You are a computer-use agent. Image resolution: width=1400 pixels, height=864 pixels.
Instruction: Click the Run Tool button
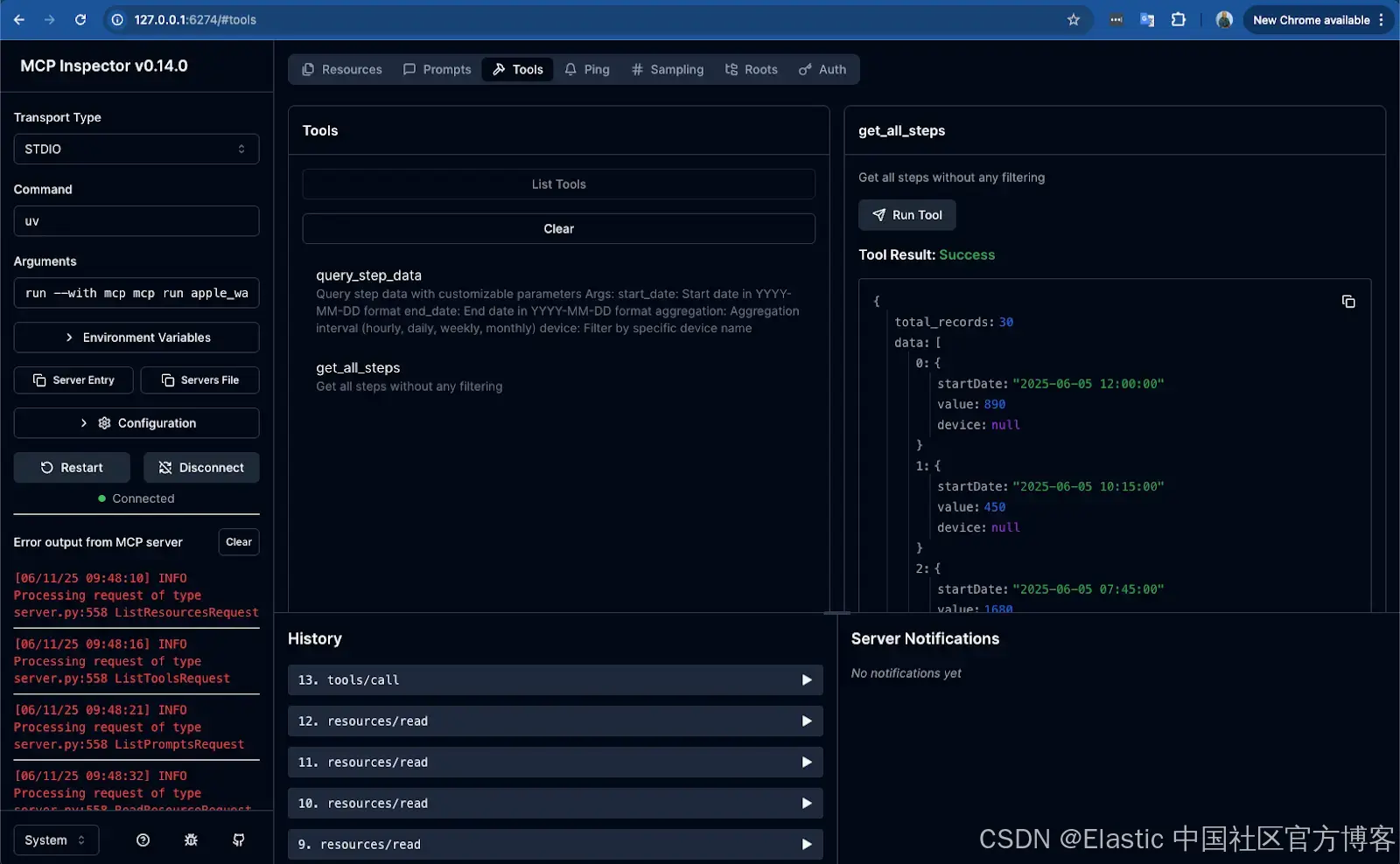coord(907,214)
